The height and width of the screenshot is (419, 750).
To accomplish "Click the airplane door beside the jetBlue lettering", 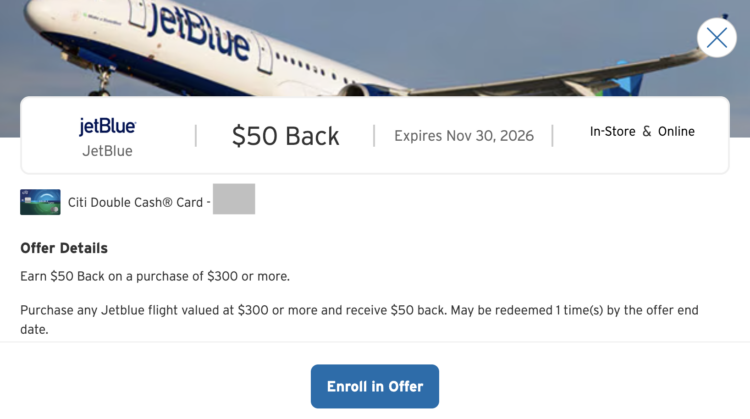I will pyautogui.click(x=264, y=54).
